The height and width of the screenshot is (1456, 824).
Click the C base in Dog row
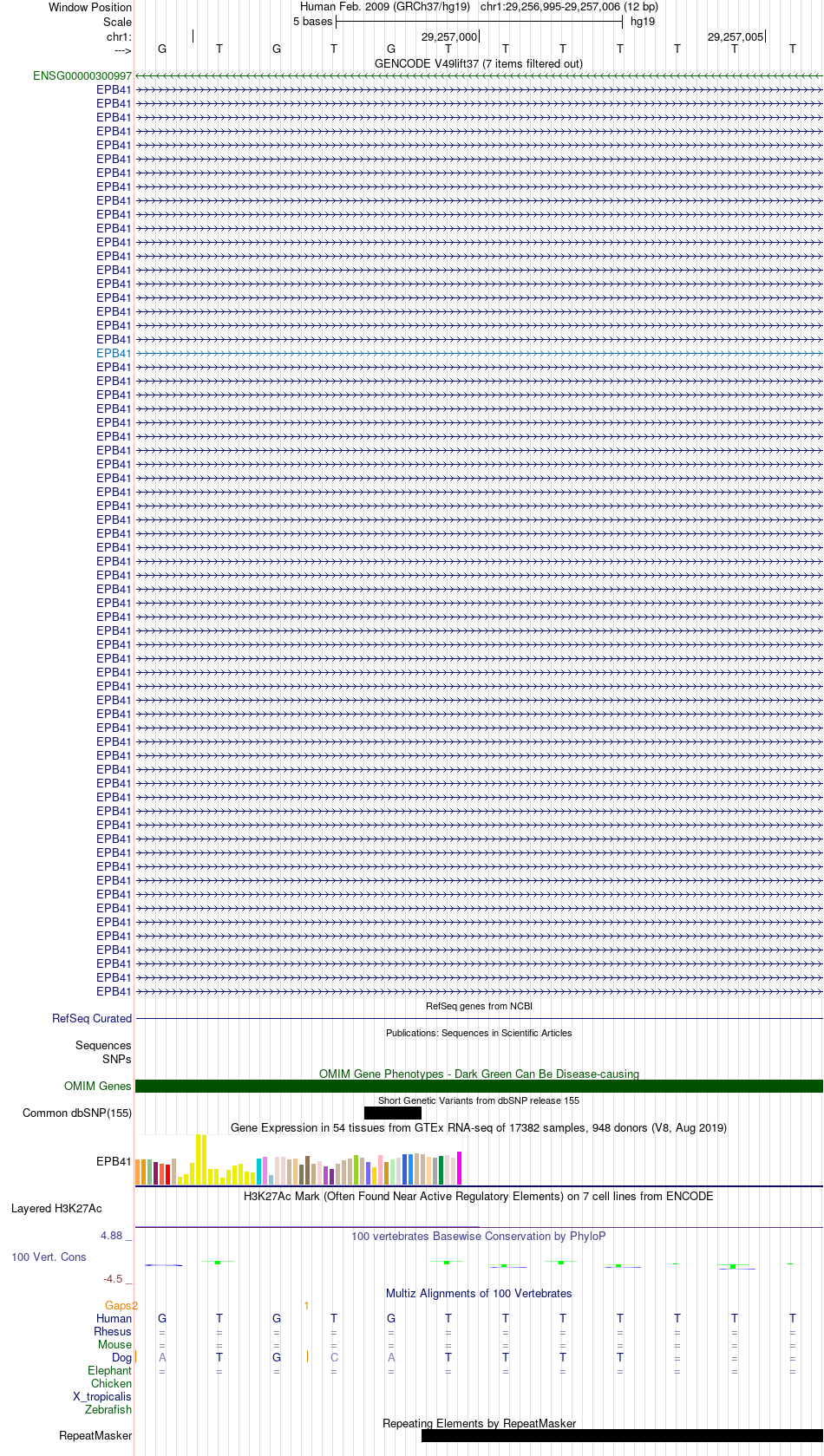pyautogui.click(x=334, y=1357)
